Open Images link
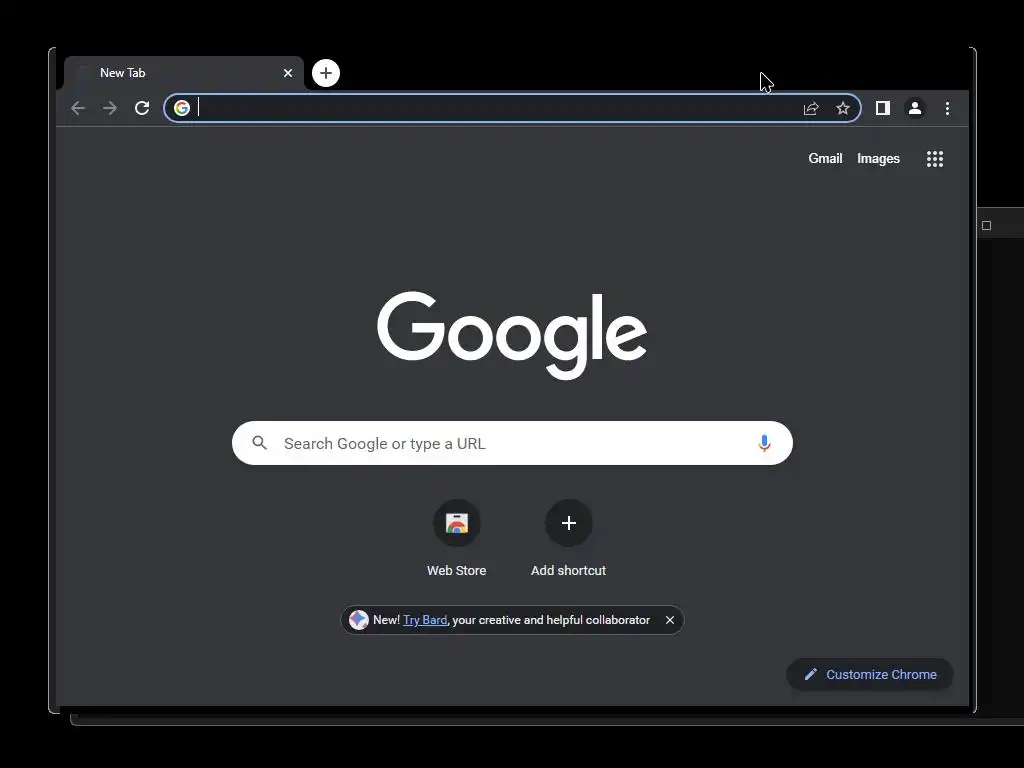The height and width of the screenshot is (768, 1024). [878, 159]
